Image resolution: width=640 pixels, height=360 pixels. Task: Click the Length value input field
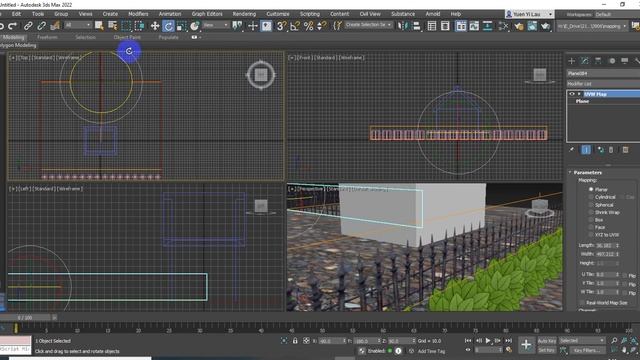tap(605, 245)
